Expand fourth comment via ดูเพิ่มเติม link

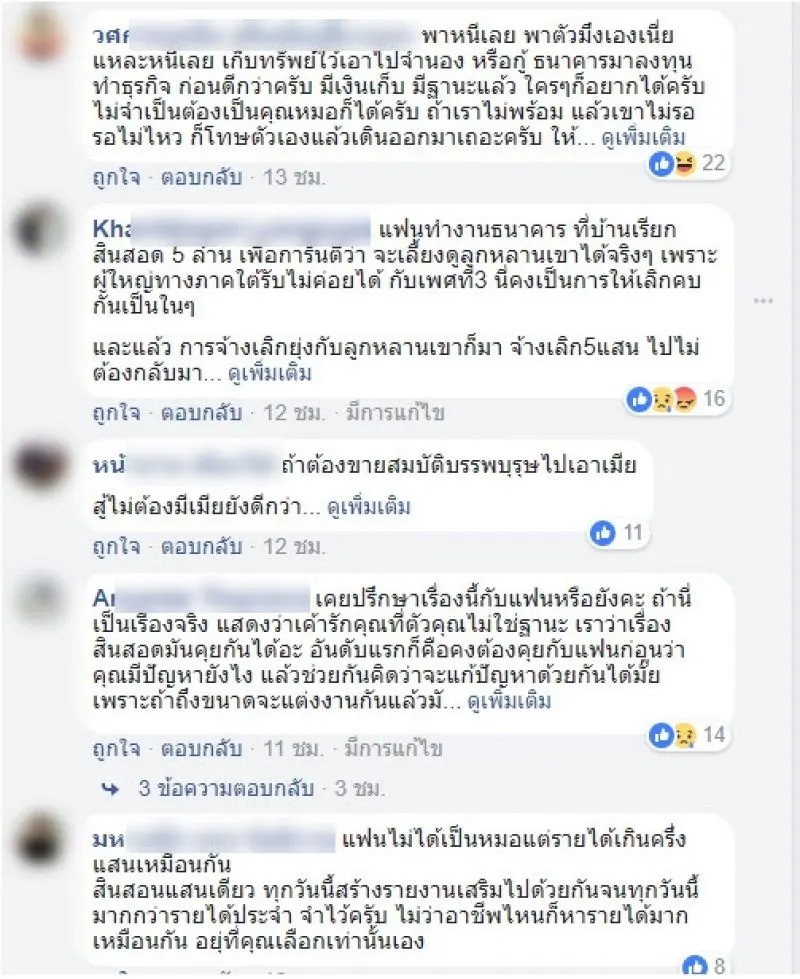[x=510, y=701]
